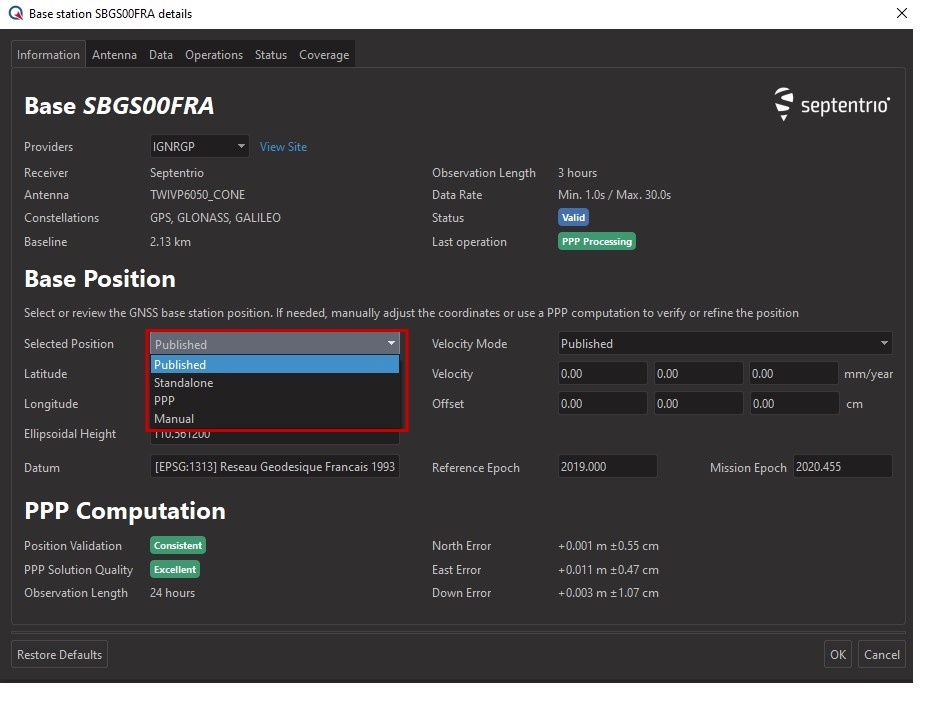Click the Septentrio logo
This screenshot has height=703, width=933.
pyautogui.click(x=831, y=104)
